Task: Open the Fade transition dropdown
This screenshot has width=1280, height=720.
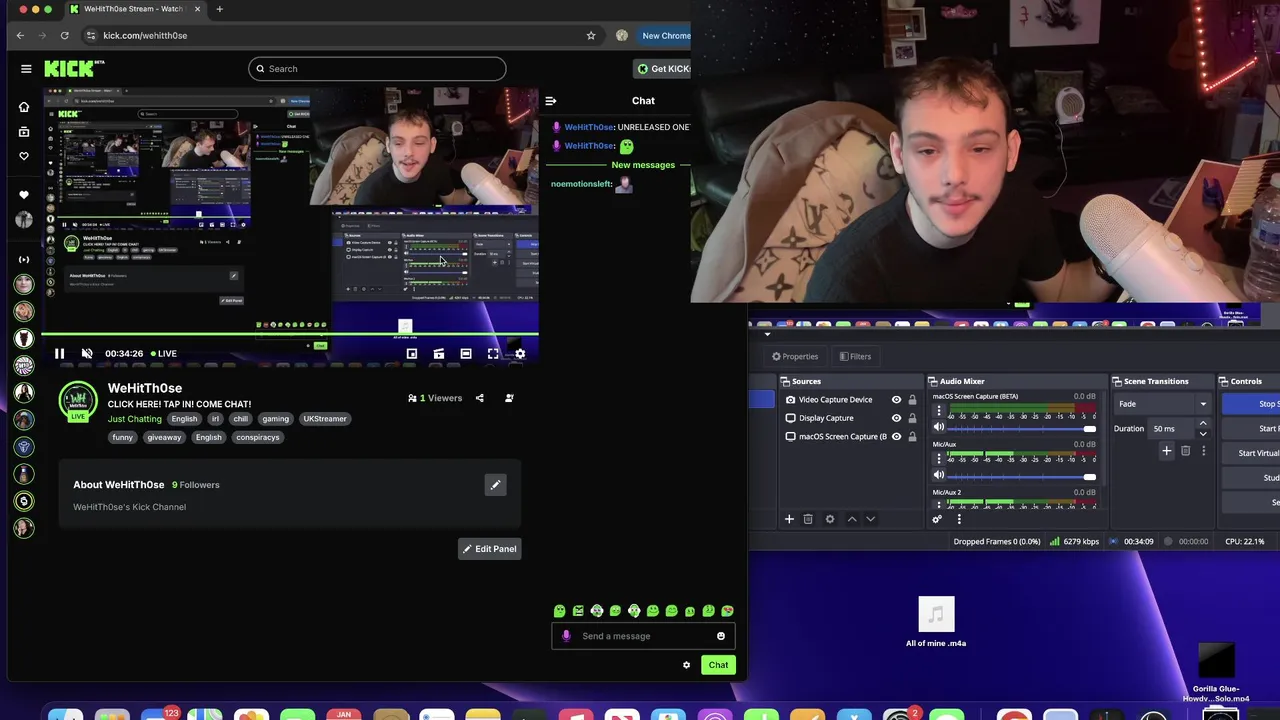Action: (x=1163, y=404)
